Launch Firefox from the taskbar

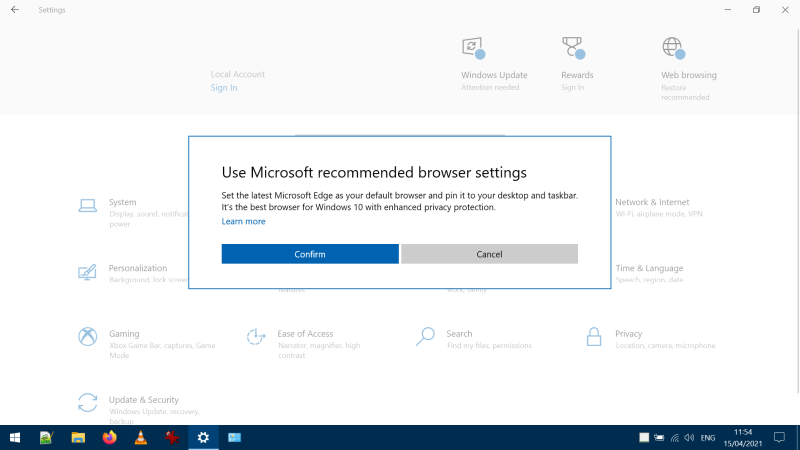pos(109,437)
